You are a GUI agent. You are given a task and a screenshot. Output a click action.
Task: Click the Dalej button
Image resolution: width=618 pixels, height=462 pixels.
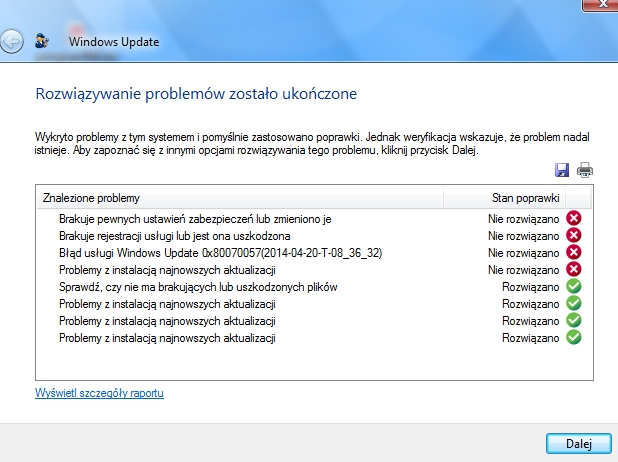579,444
